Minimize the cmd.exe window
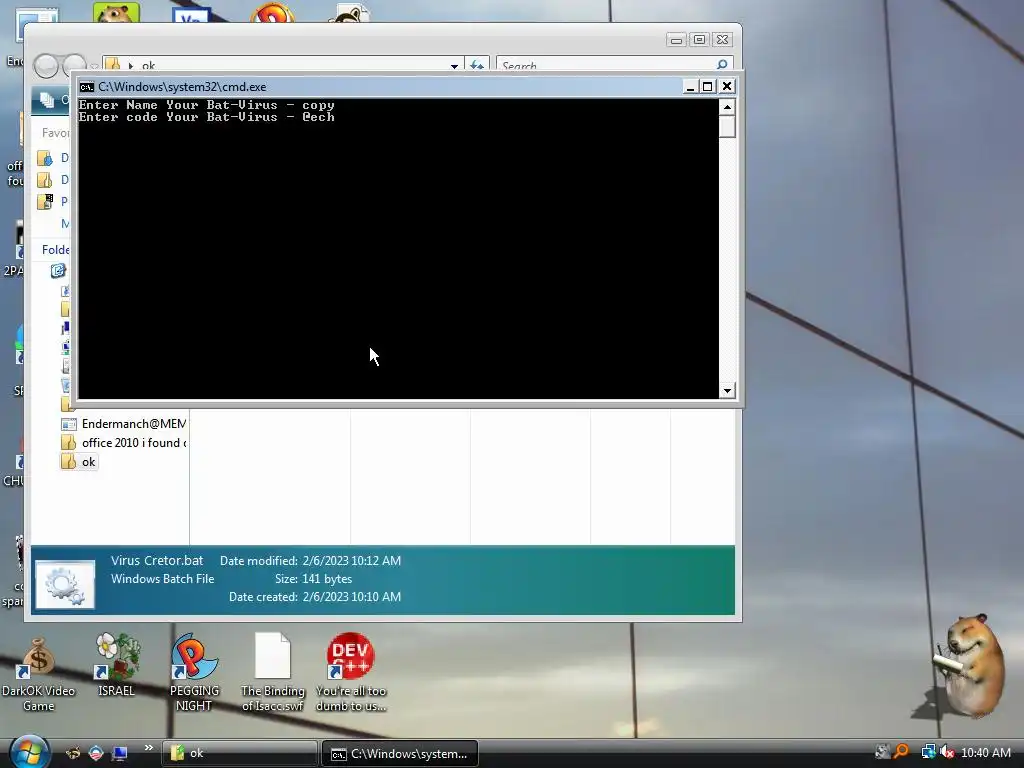The image size is (1024, 768). (690, 86)
